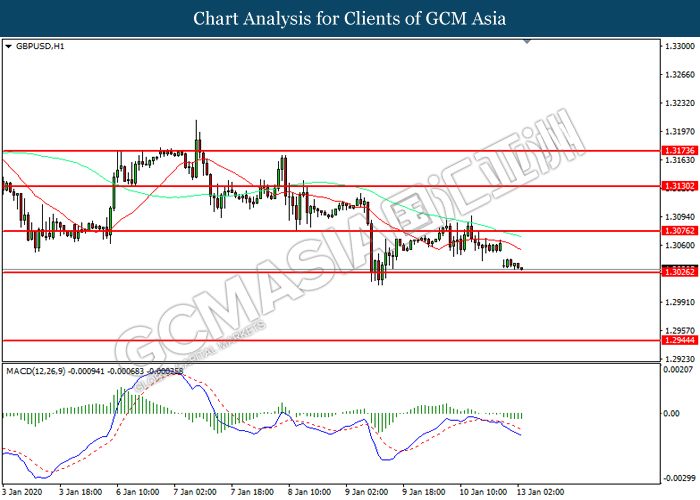Image resolution: width=700 pixels, height=500 pixels.
Task: Click the 7 Jan 18:00 time label
Action: [252, 492]
